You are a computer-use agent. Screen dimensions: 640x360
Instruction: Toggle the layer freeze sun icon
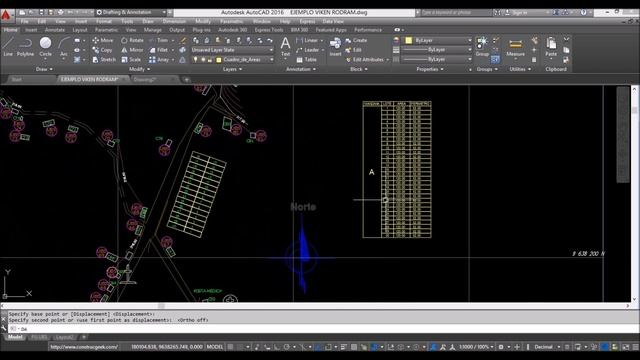203,60
